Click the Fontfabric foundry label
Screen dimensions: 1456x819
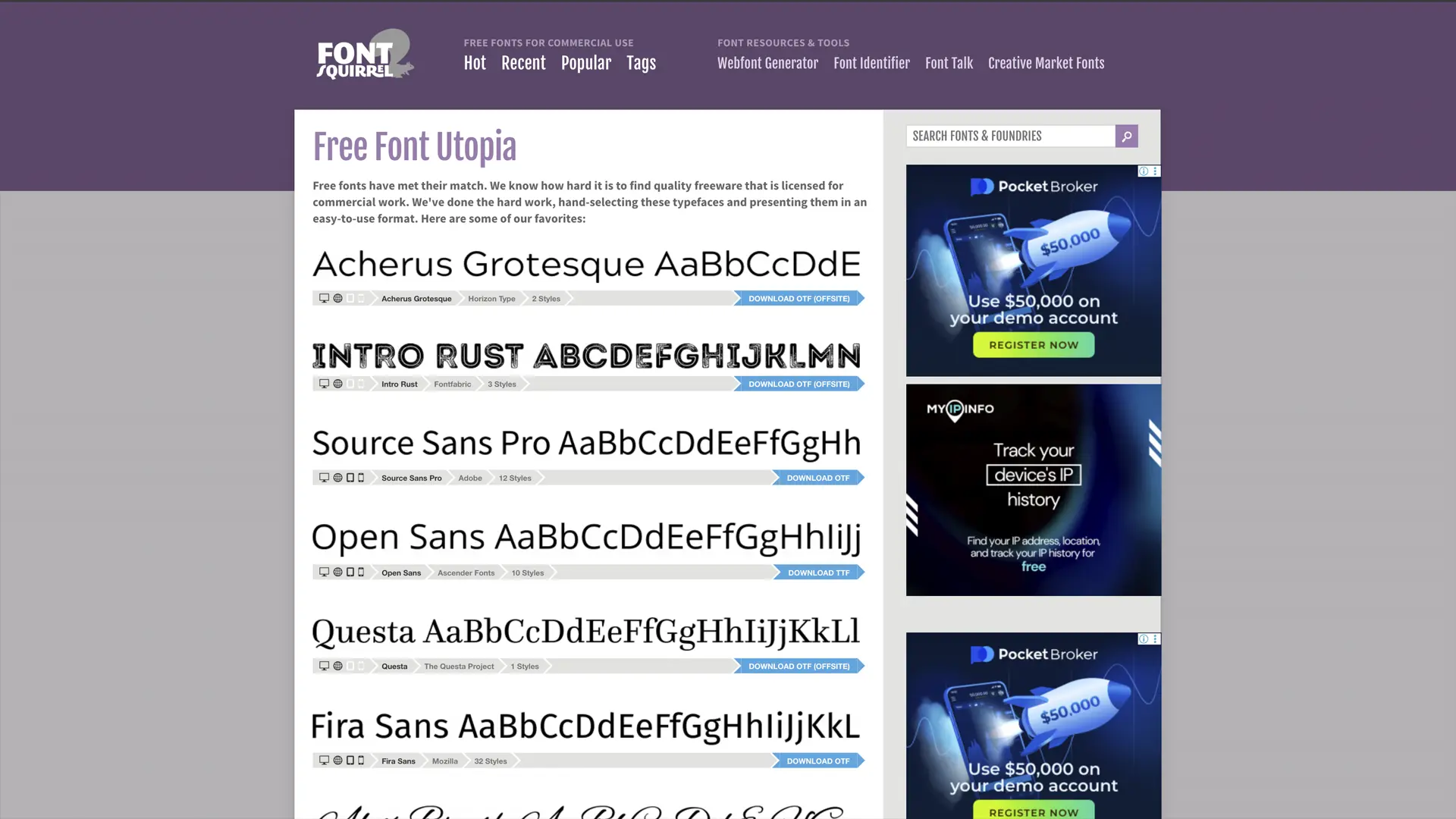[x=452, y=384]
